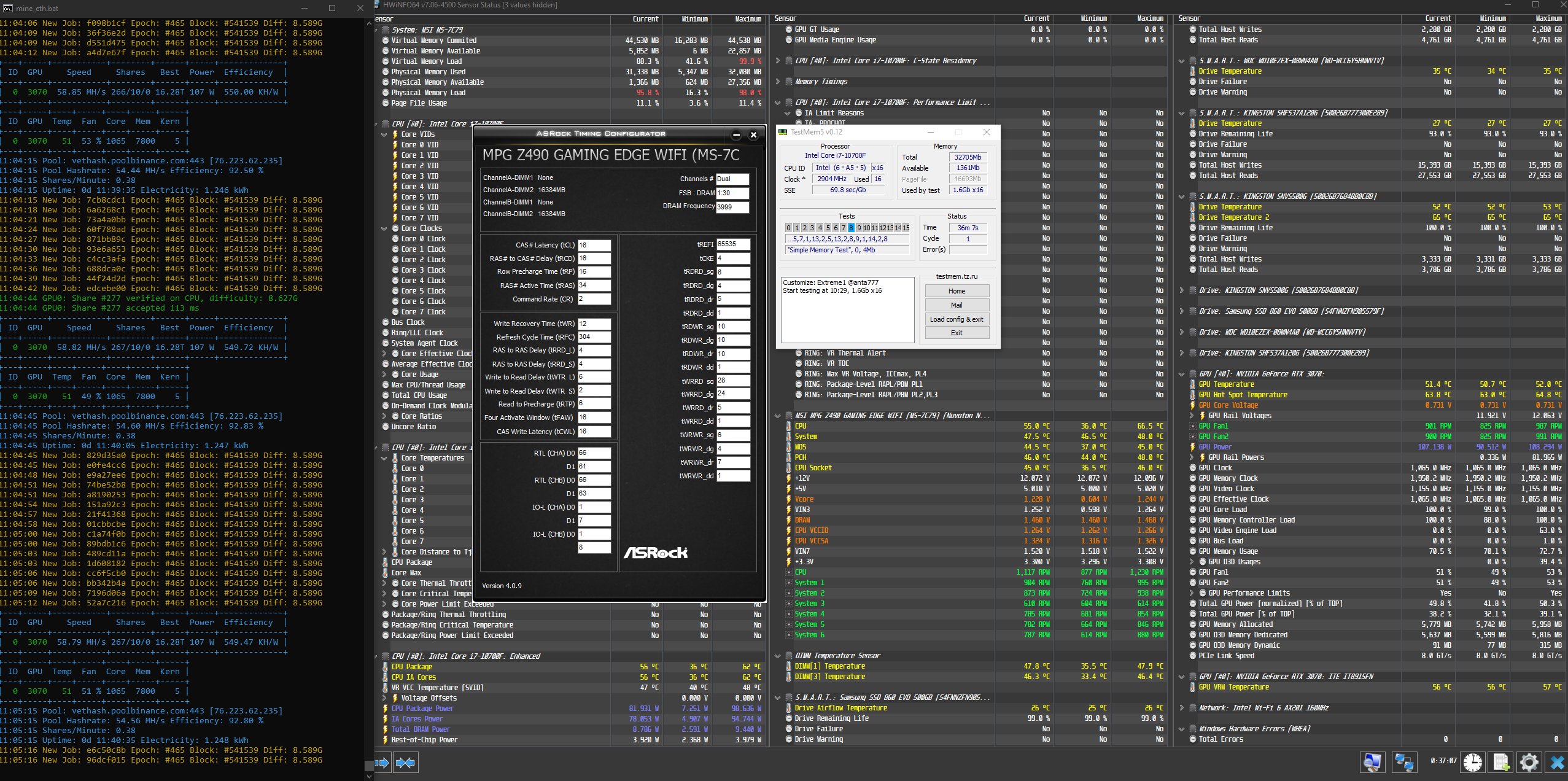The image size is (1568, 781).
Task: Click the blue X close sensors icon
Action: click(x=1557, y=763)
